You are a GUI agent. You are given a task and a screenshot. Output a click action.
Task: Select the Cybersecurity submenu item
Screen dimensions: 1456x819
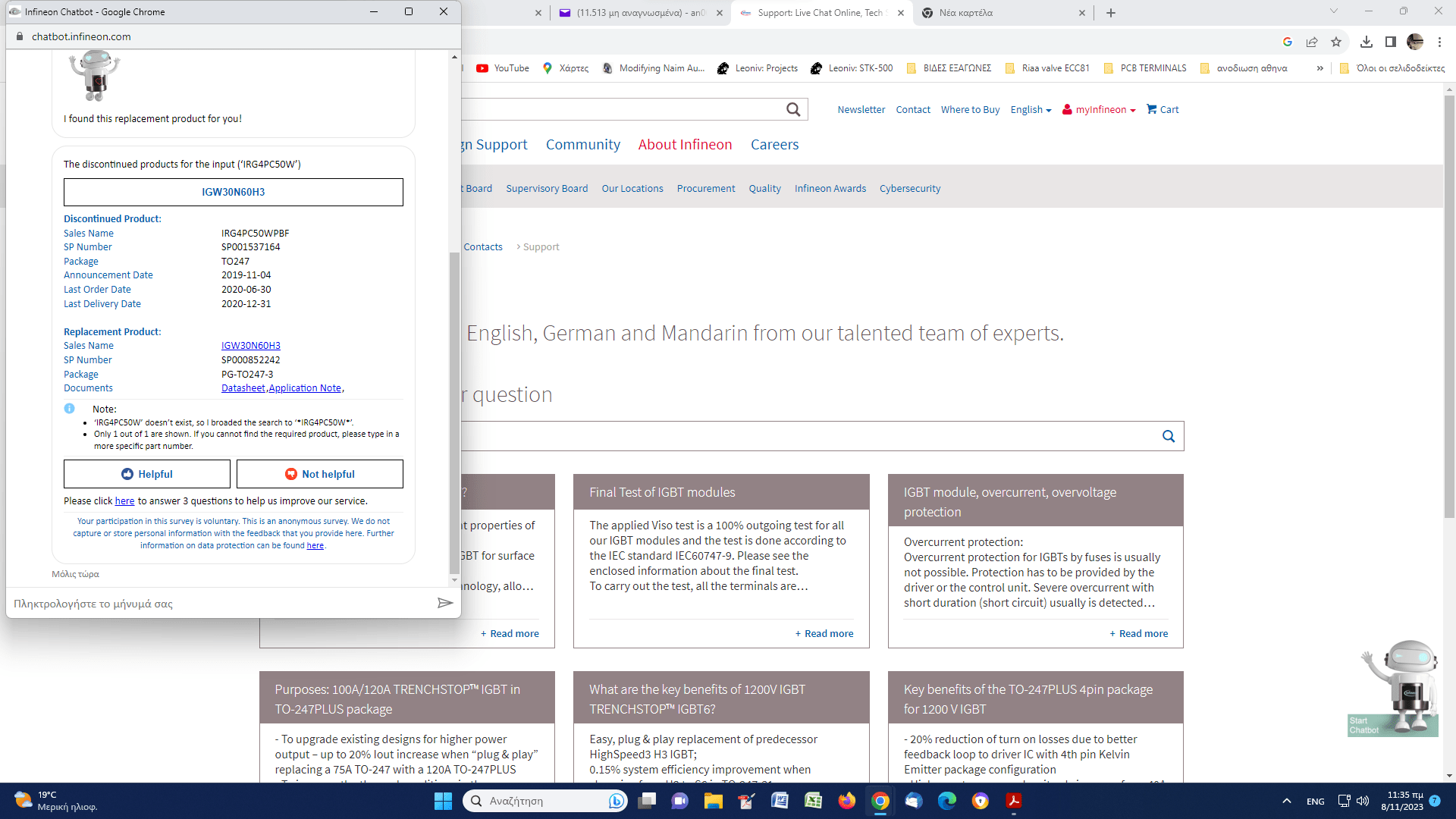tap(910, 189)
